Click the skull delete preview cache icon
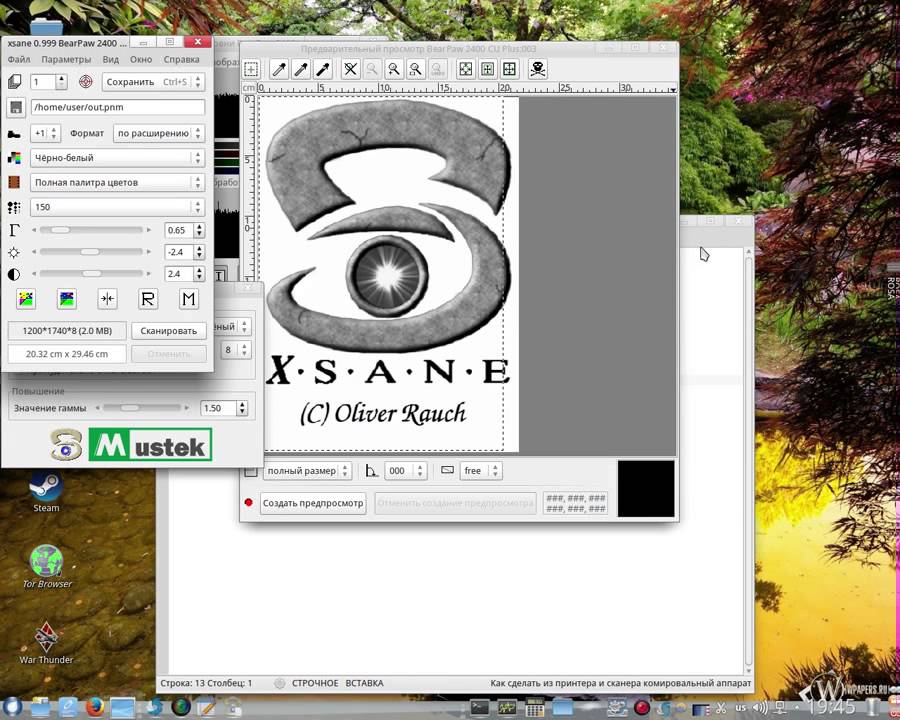Screen dimensions: 900x720 (x=538, y=69)
